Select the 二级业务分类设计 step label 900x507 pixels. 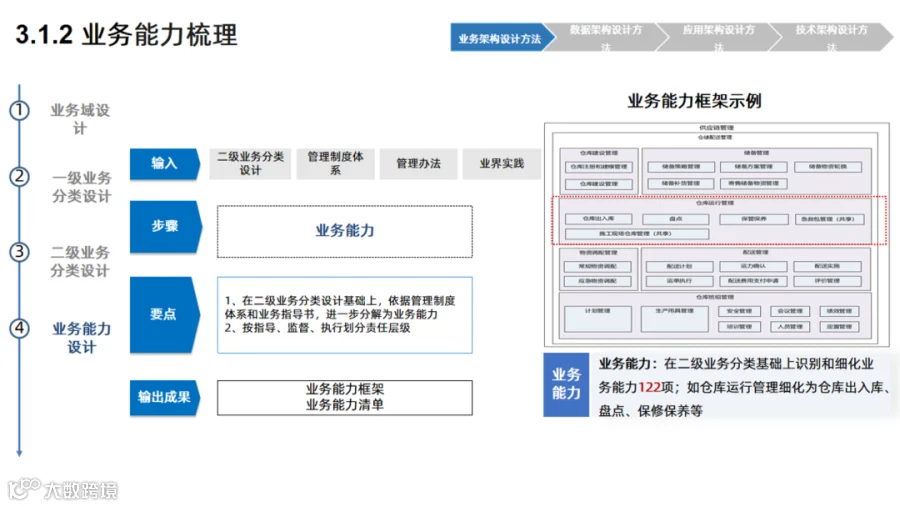coord(80,261)
